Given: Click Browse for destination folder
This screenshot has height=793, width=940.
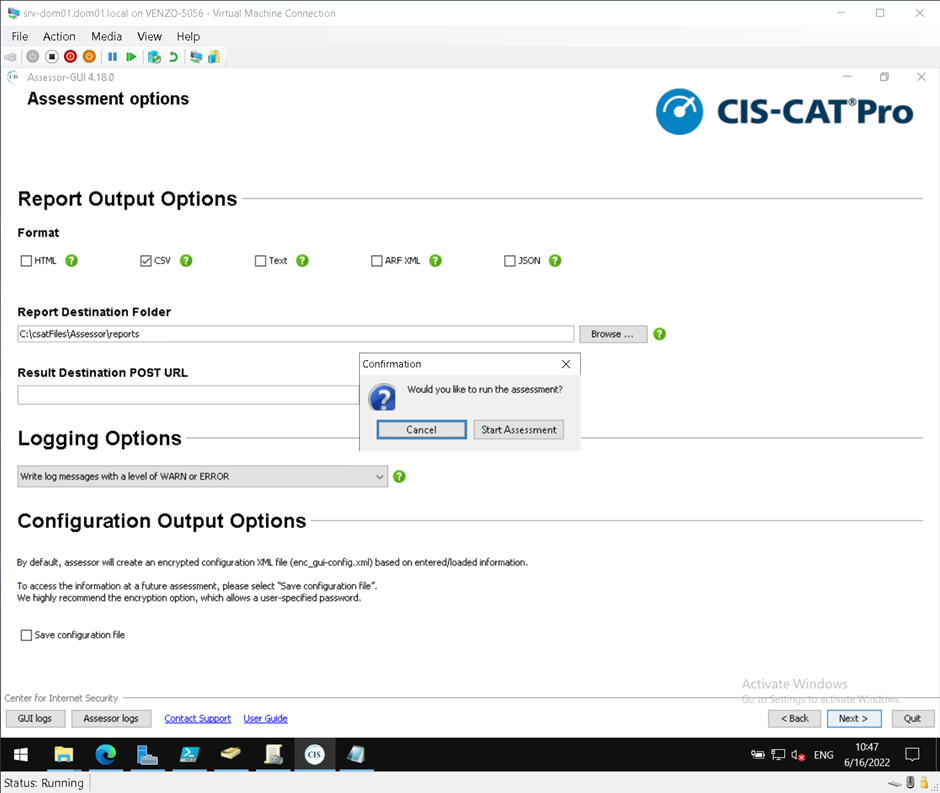Looking at the screenshot, I should pos(613,334).
